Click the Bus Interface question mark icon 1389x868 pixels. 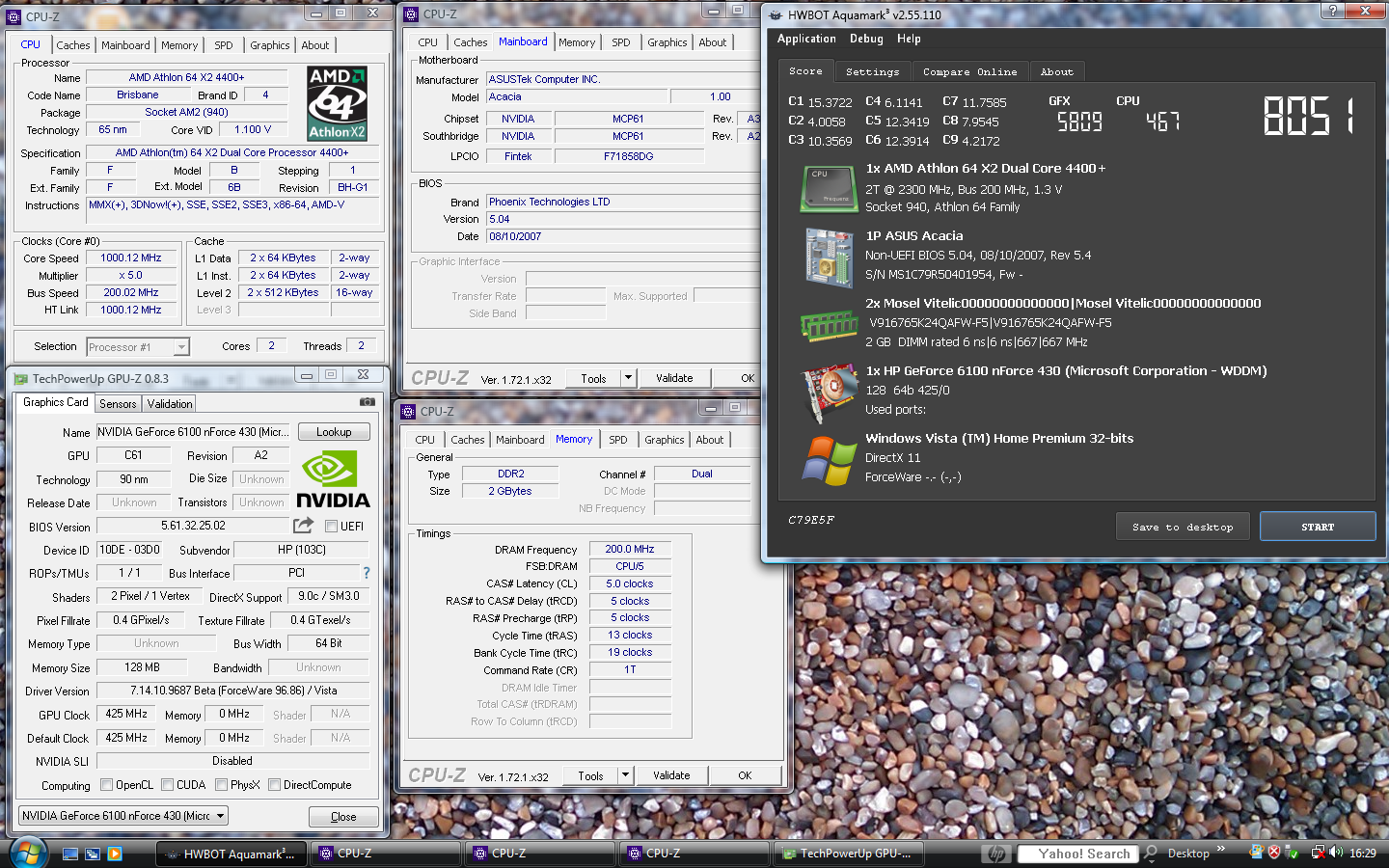coord(367,573)
